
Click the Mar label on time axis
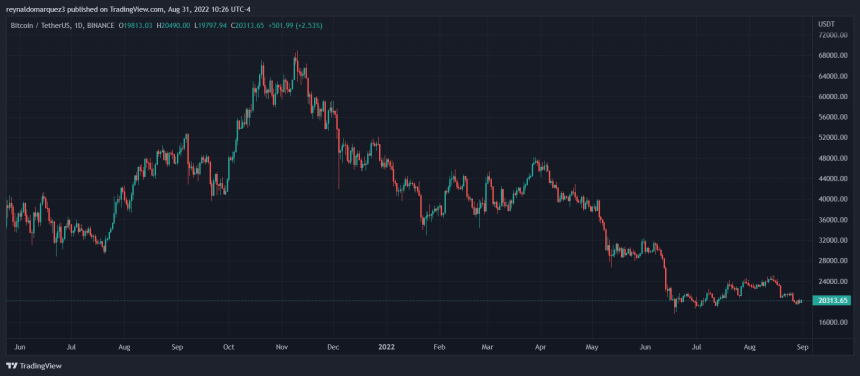click(487, 347)
